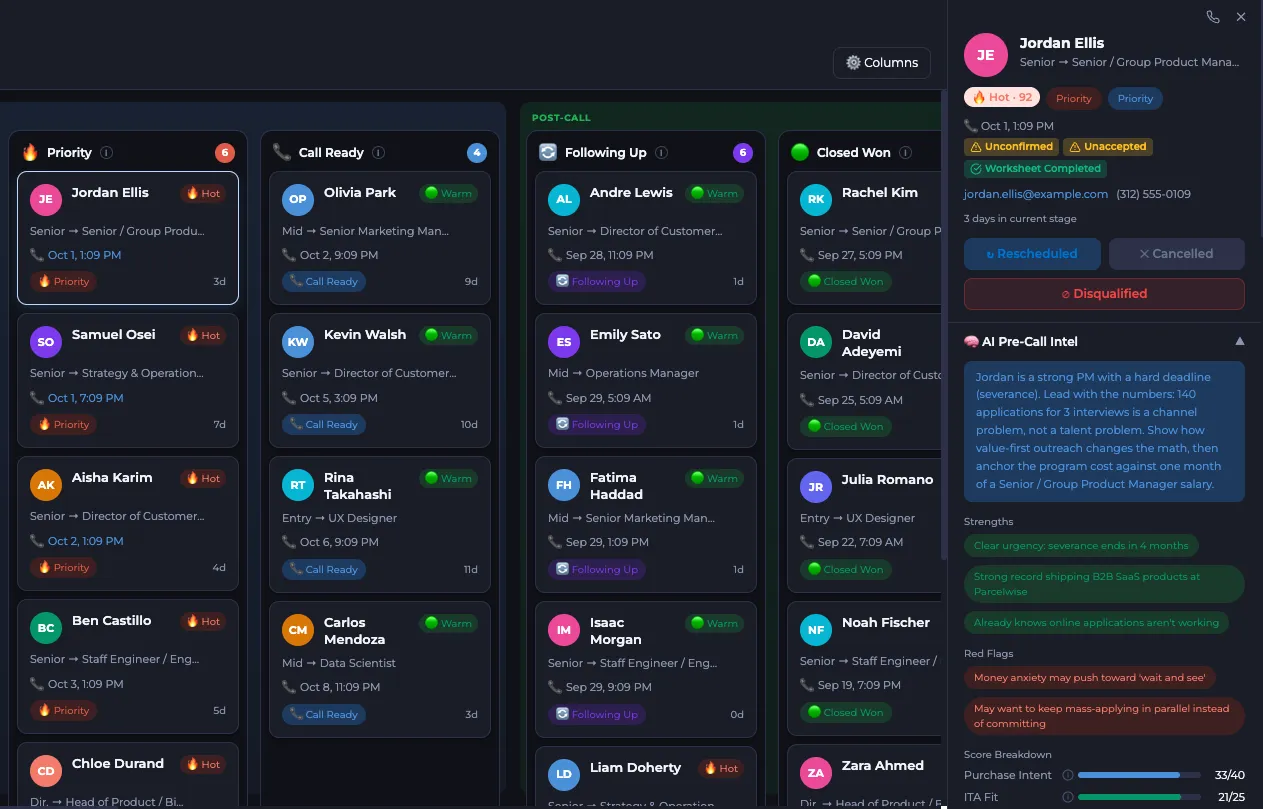Screen dimensions: 1263x809
Task: Click the Following Up pill on Emily Sato's card
Action: 597,425
